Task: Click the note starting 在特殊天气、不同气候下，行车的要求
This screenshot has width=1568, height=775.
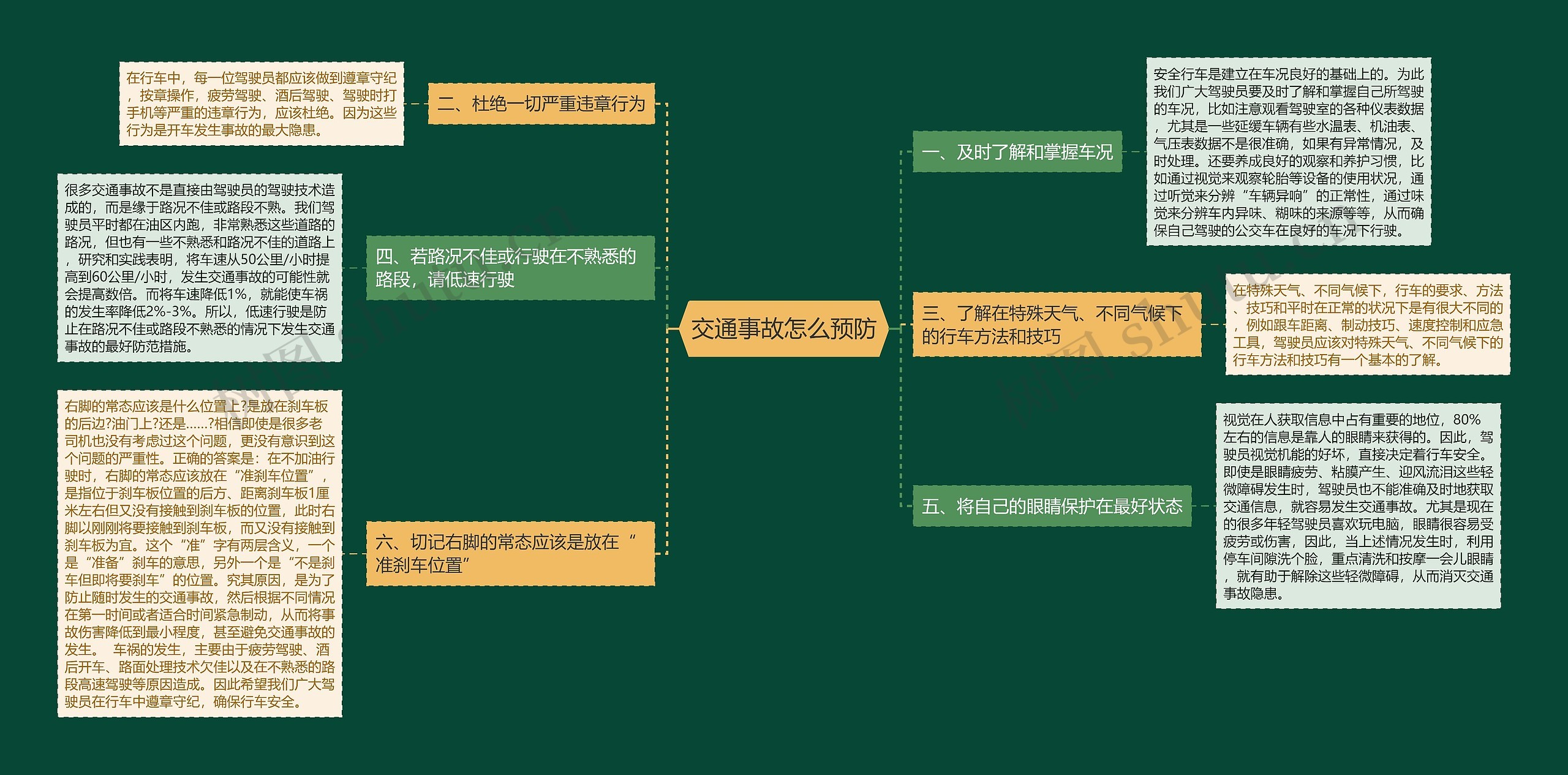Action: click(1368, 325)
